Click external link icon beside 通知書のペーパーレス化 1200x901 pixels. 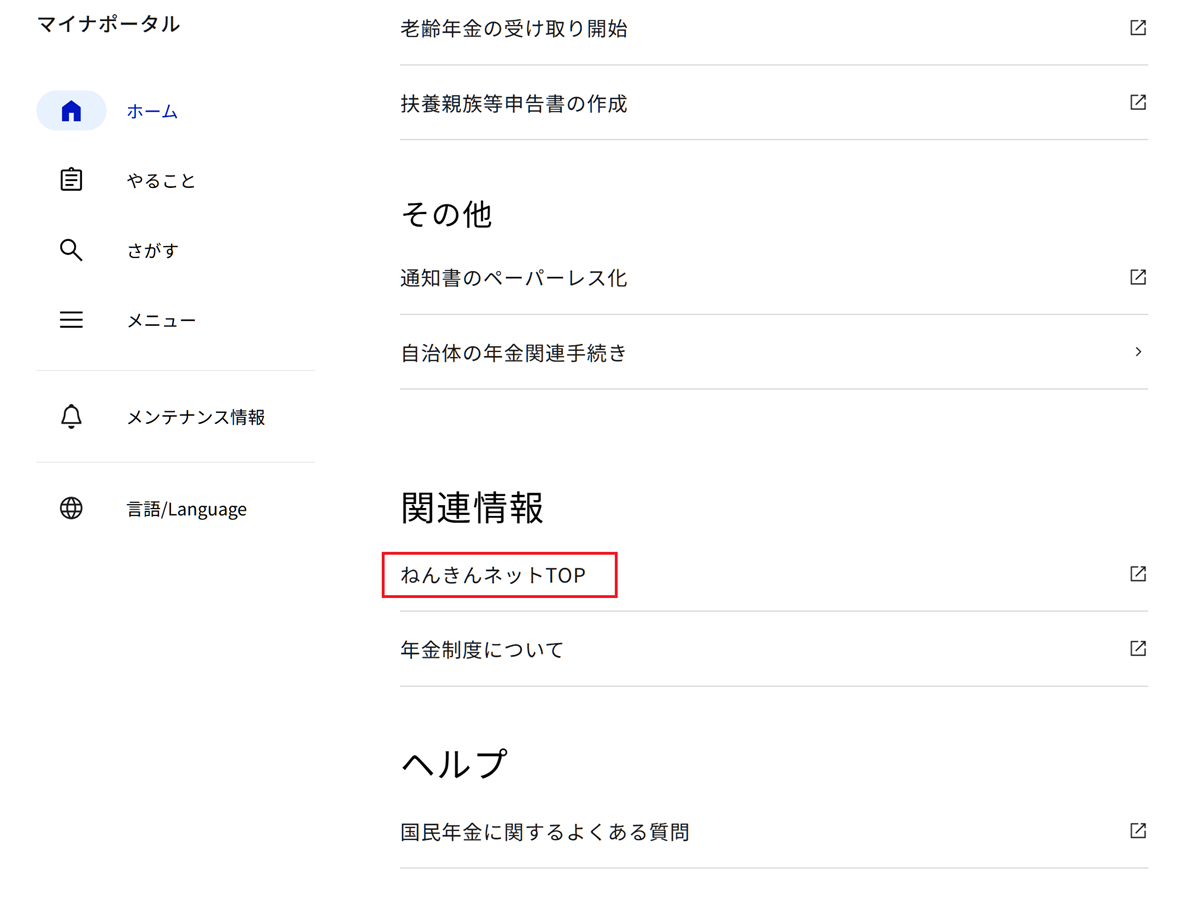[x=1137, y=277]
